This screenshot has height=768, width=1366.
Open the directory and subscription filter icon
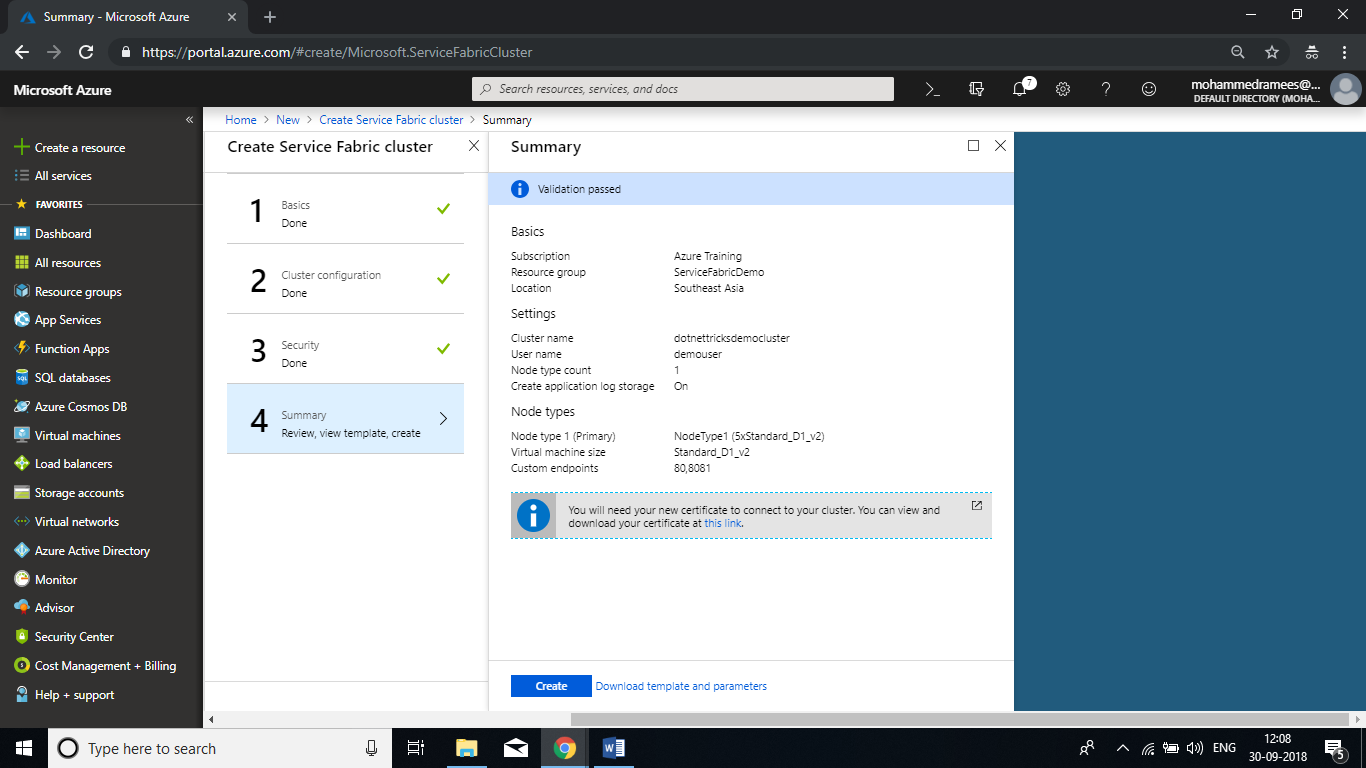pos(977,89)
